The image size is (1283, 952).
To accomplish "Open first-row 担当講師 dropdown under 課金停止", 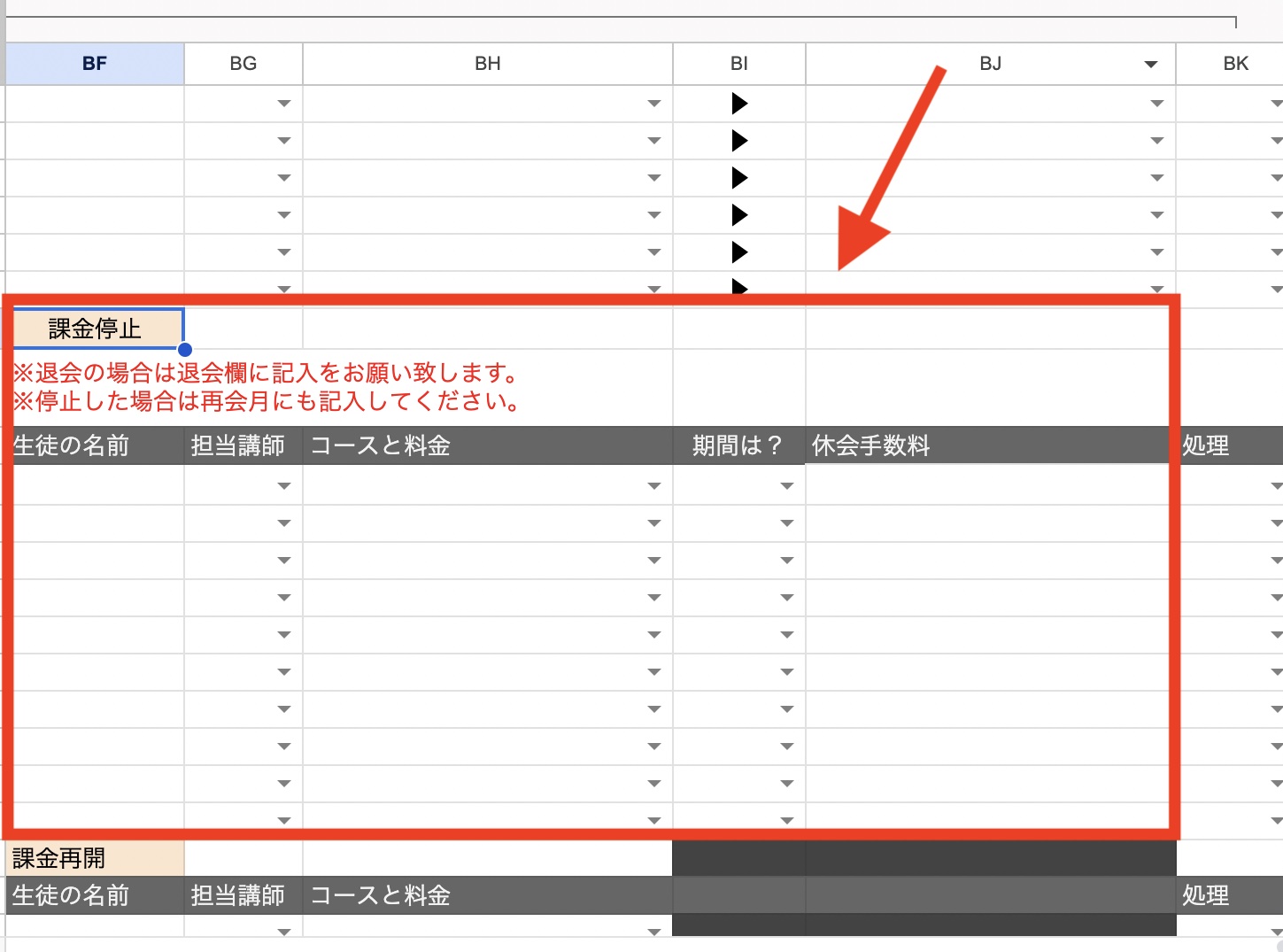I will point(283,486).
